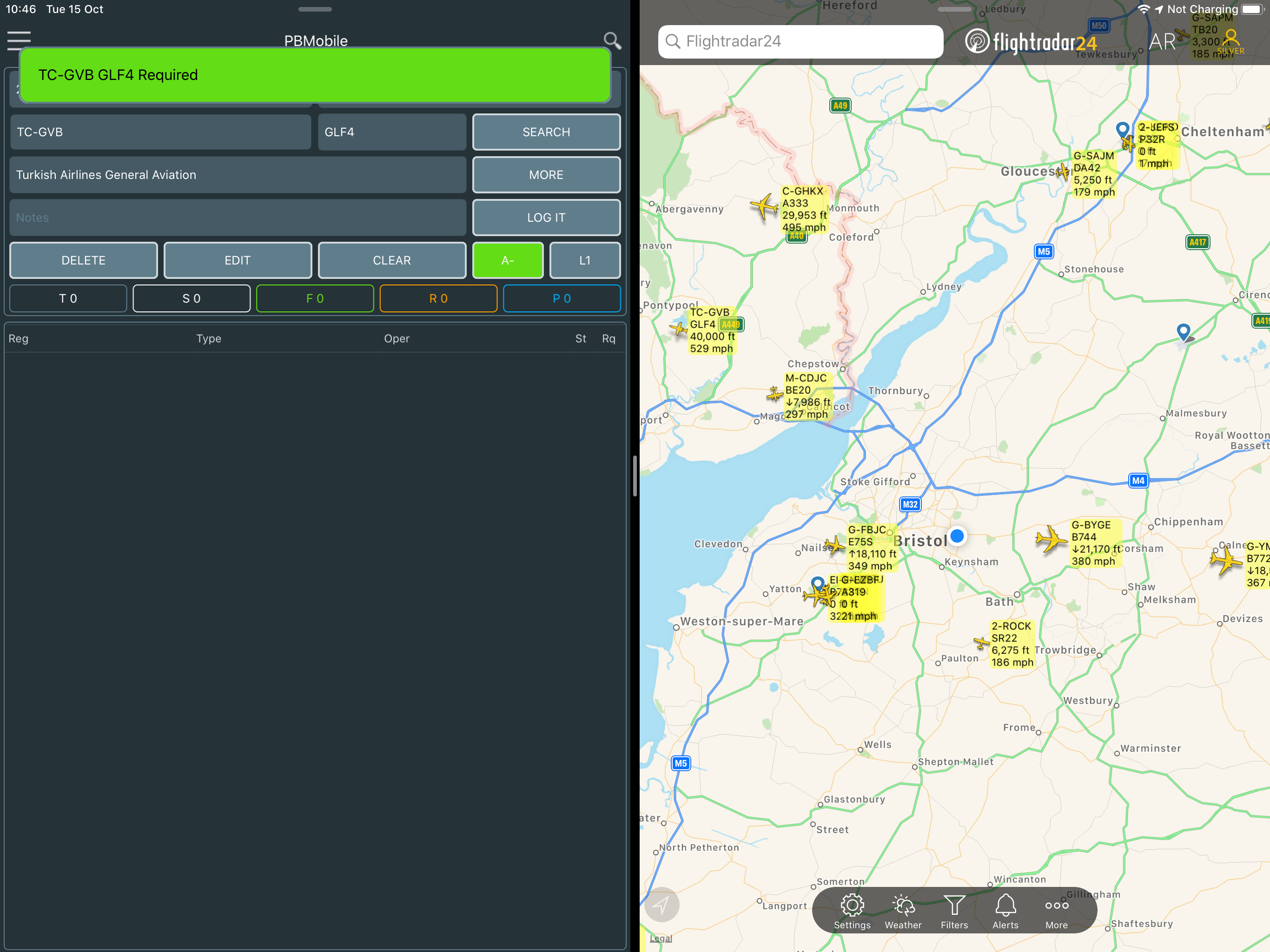
Task: Open the Filters funnel
Action: [954, 911]
